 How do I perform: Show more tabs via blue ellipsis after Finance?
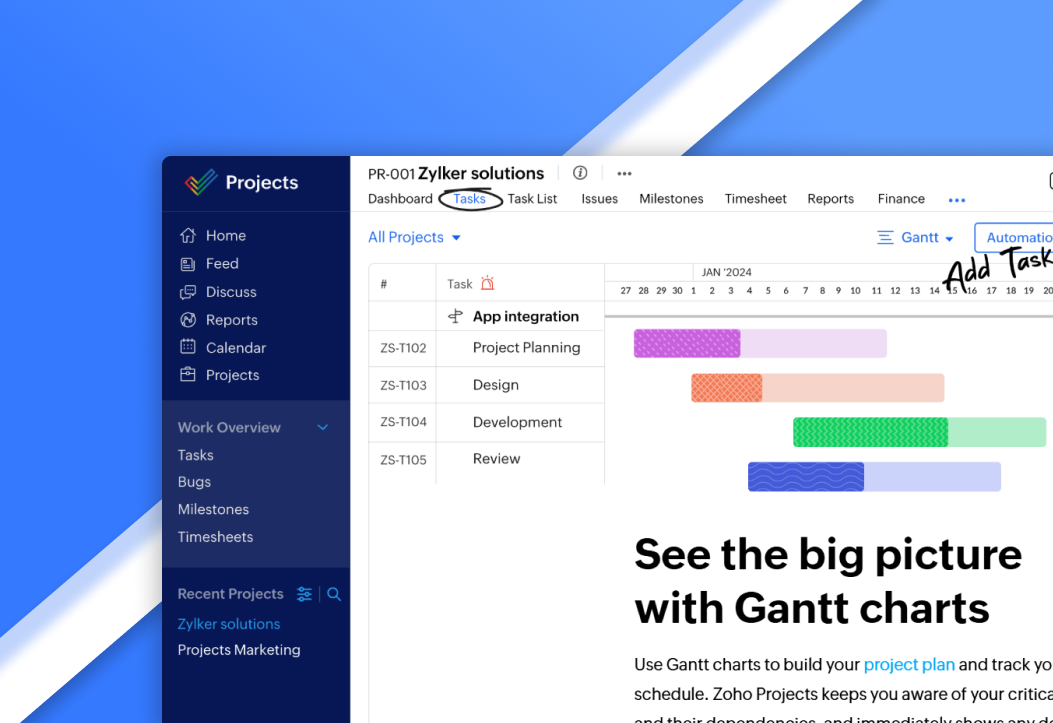(x=957, y=200)
